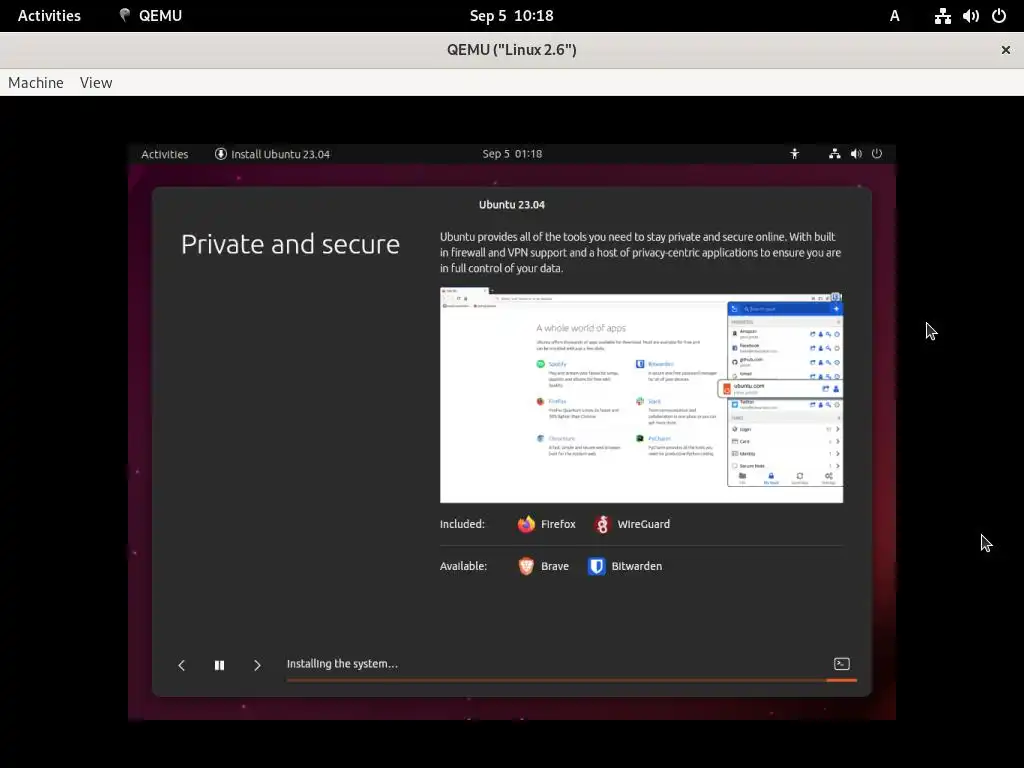Click QEMU ("Linux 2.6") title bar text
The height and width of the screenshot is (768, 1024).
[x=511, y=50]
